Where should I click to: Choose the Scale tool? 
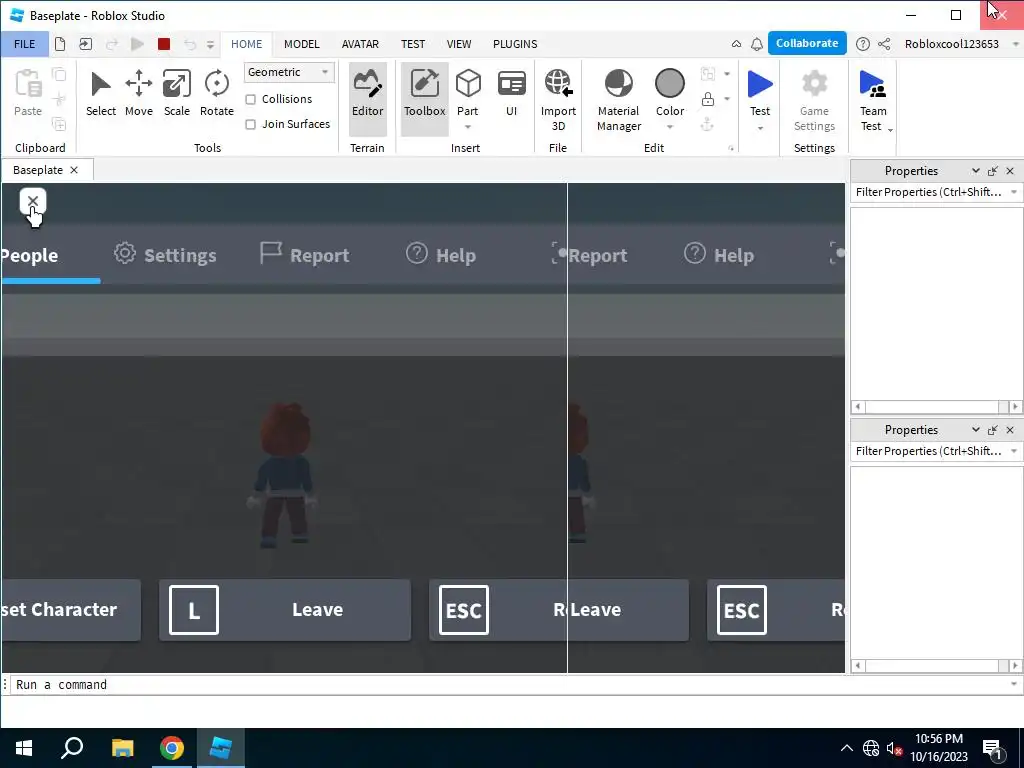click(x=176, y=95)
